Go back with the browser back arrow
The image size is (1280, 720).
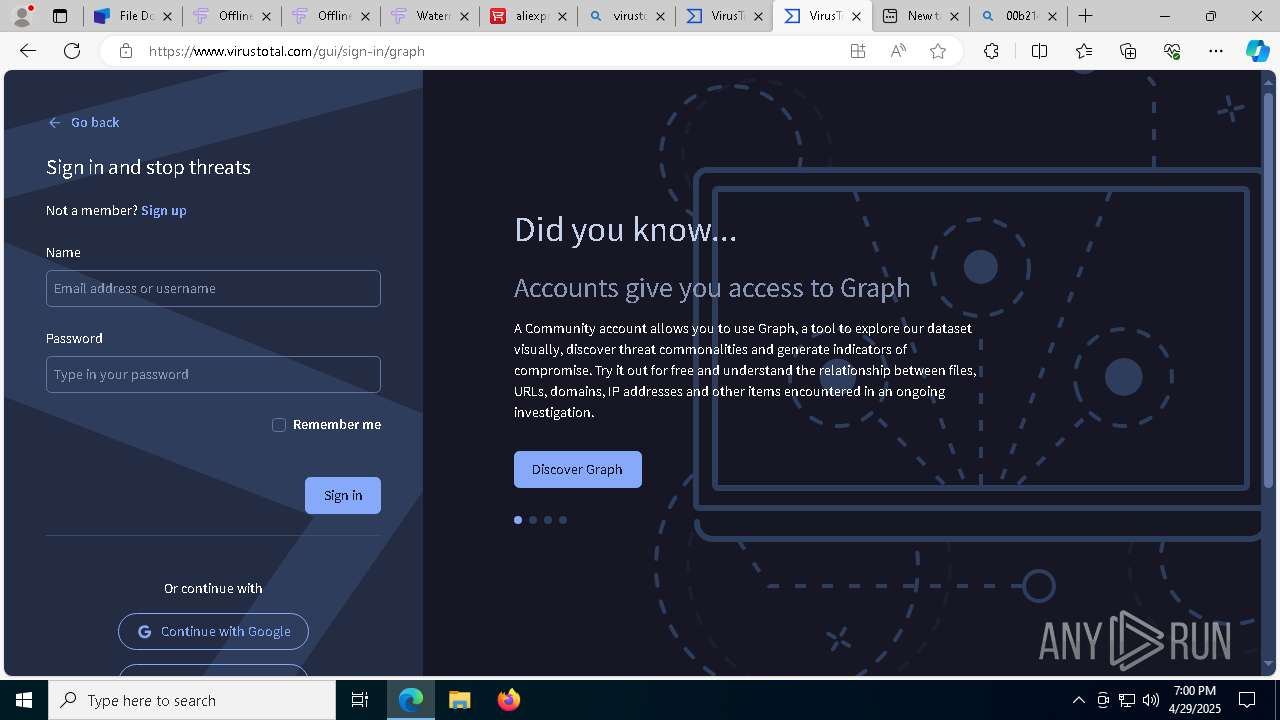[28, 51]
